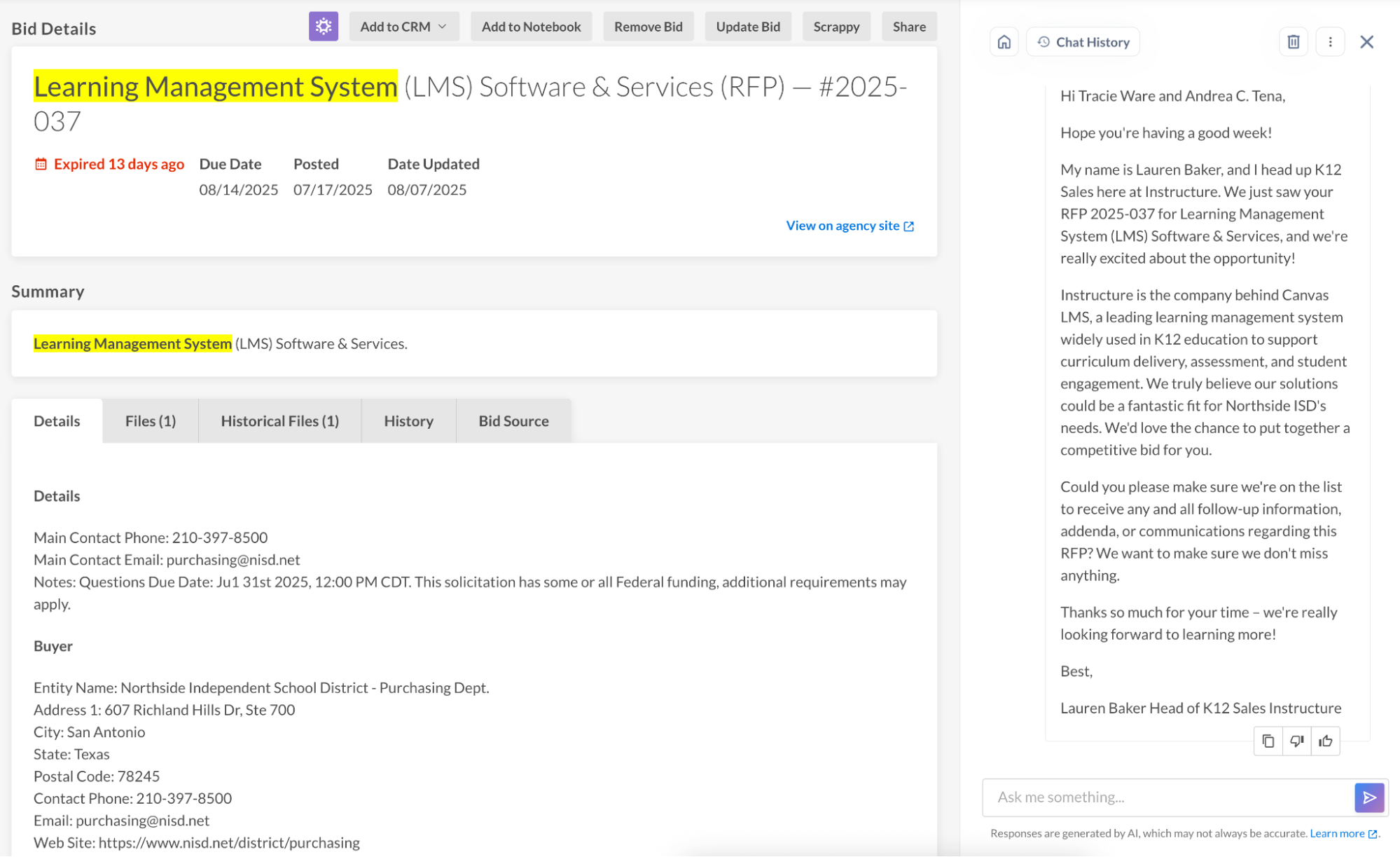
Task: Select the History tab
Action: [408, 421]
